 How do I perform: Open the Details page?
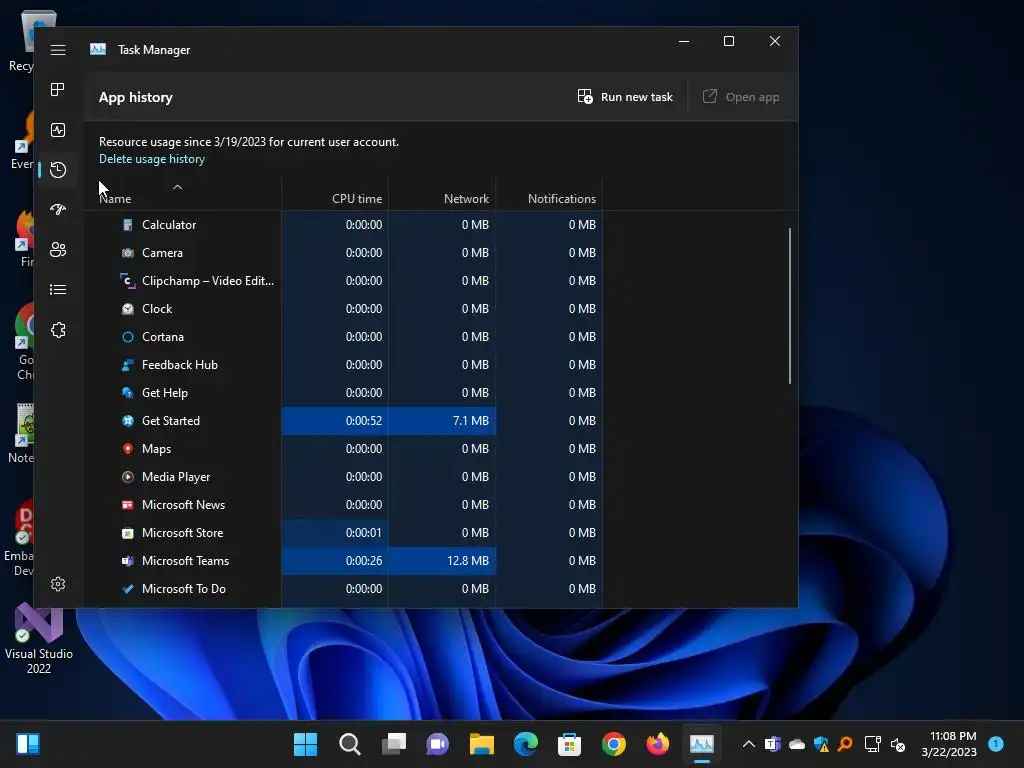(x=58, y=289)
